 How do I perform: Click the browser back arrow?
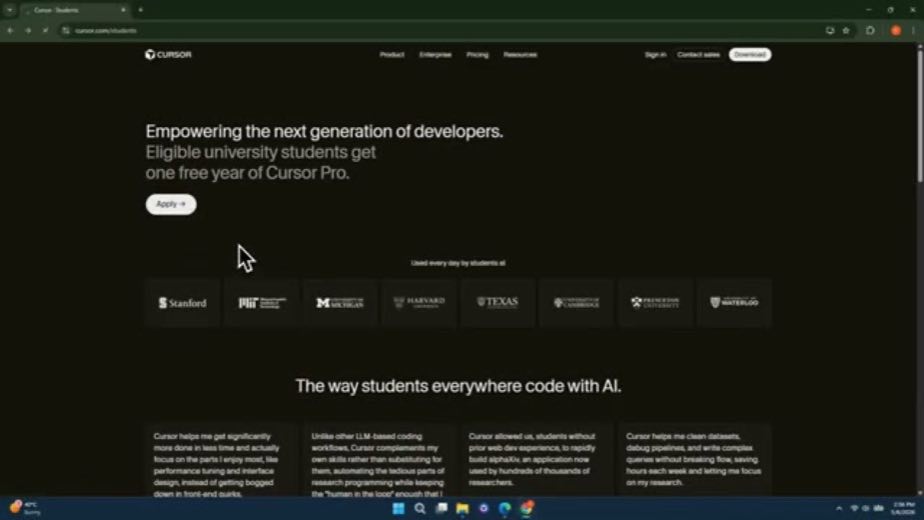coord(10,31)
